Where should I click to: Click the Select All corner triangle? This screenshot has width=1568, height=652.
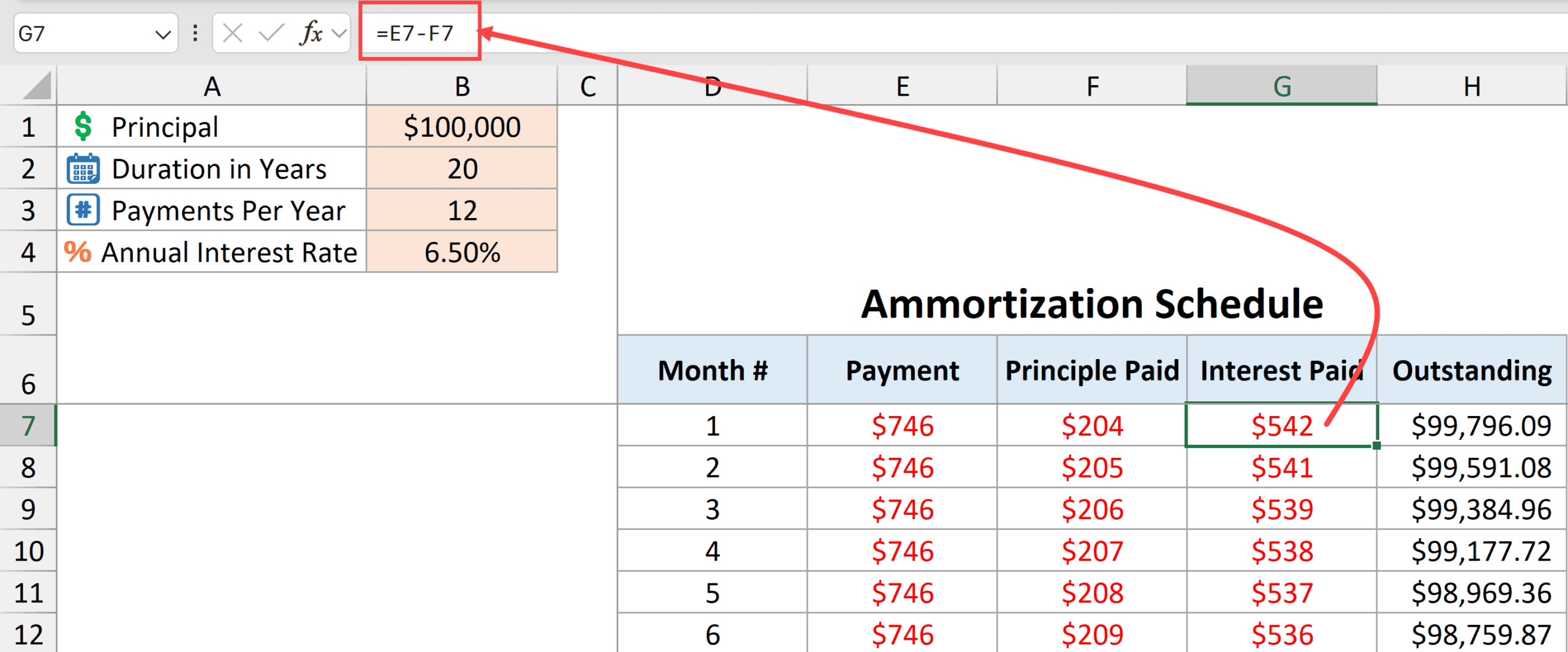click(x=37, y=86)
